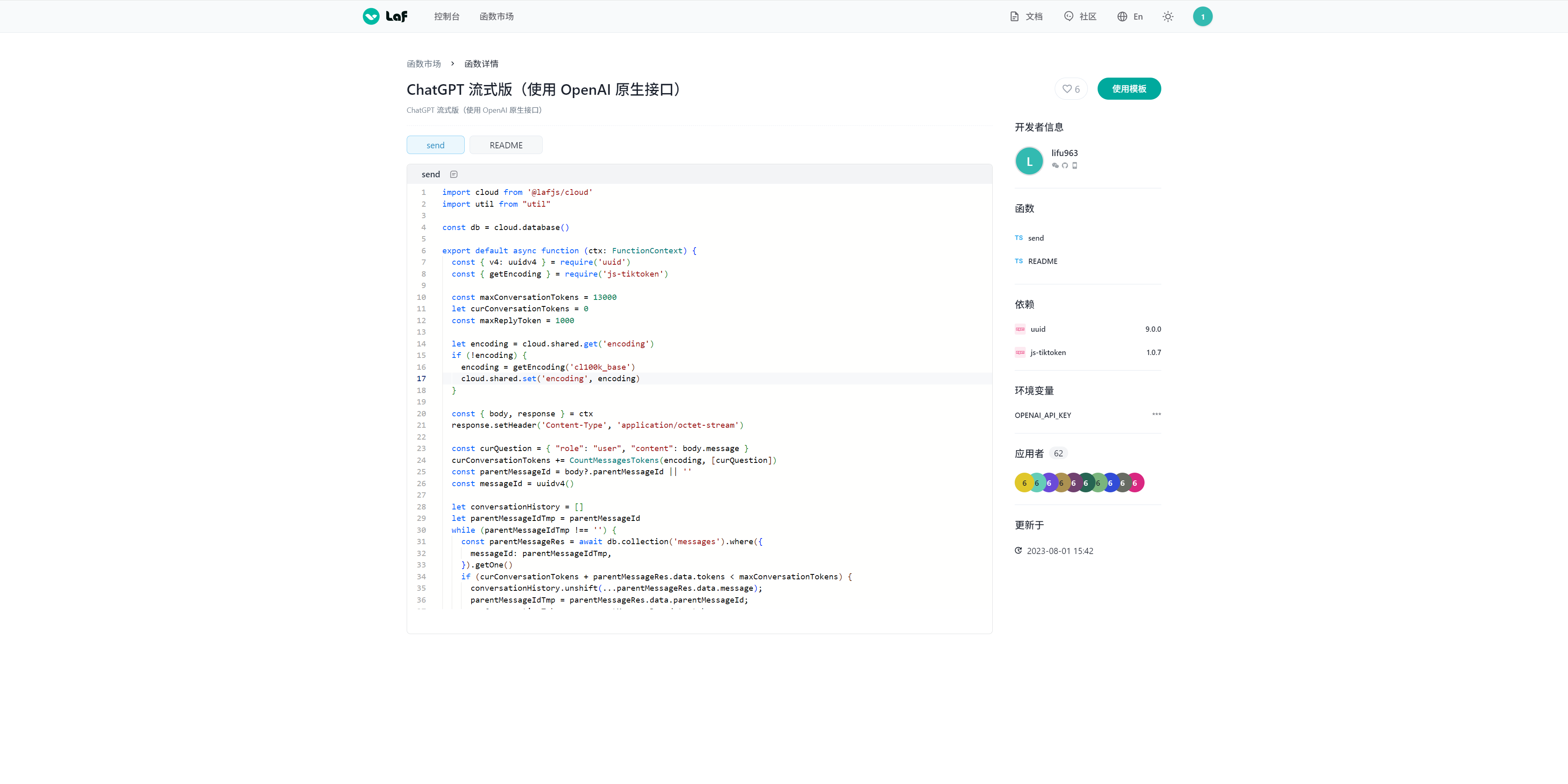The width and height of the screenshot is (1568, 784).
Task: Click the 'const db = cloud.database()' line
Action: [x=505, y=228]
